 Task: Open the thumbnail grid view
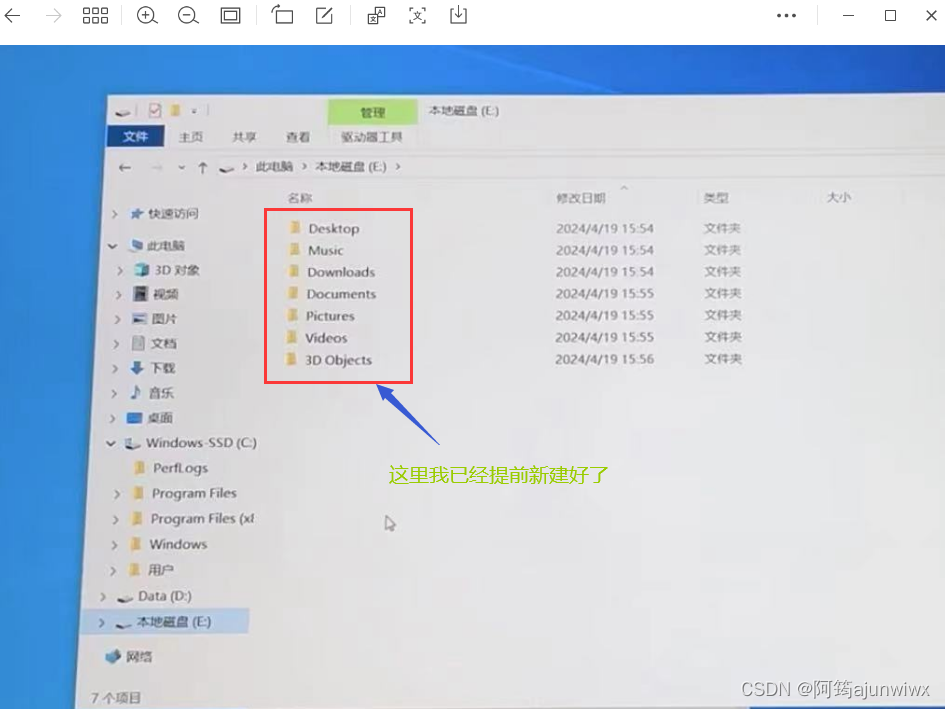pos(95,16)
